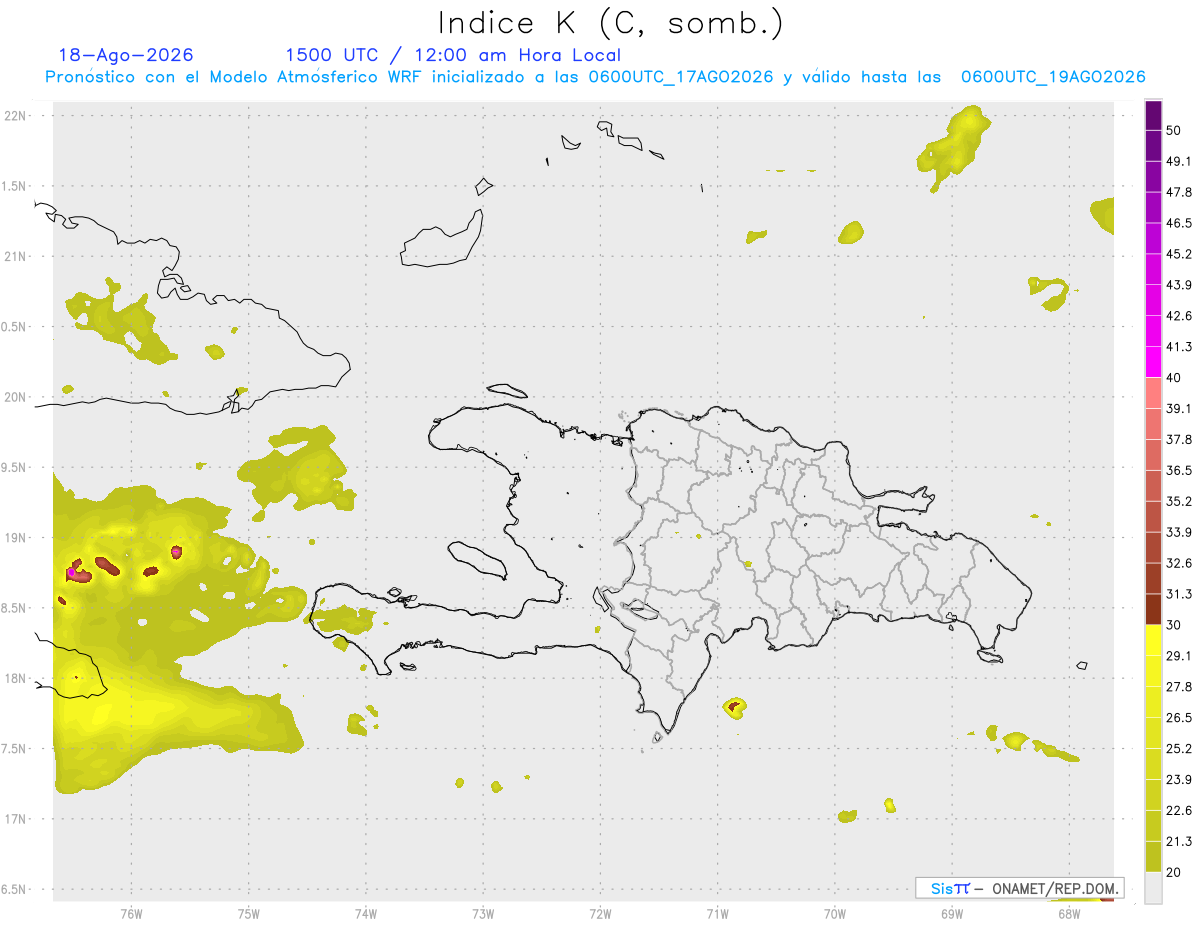Click the colorbar value "27.8"
Viewport: 1200px width, 927px height.
tap(1180, 687)
